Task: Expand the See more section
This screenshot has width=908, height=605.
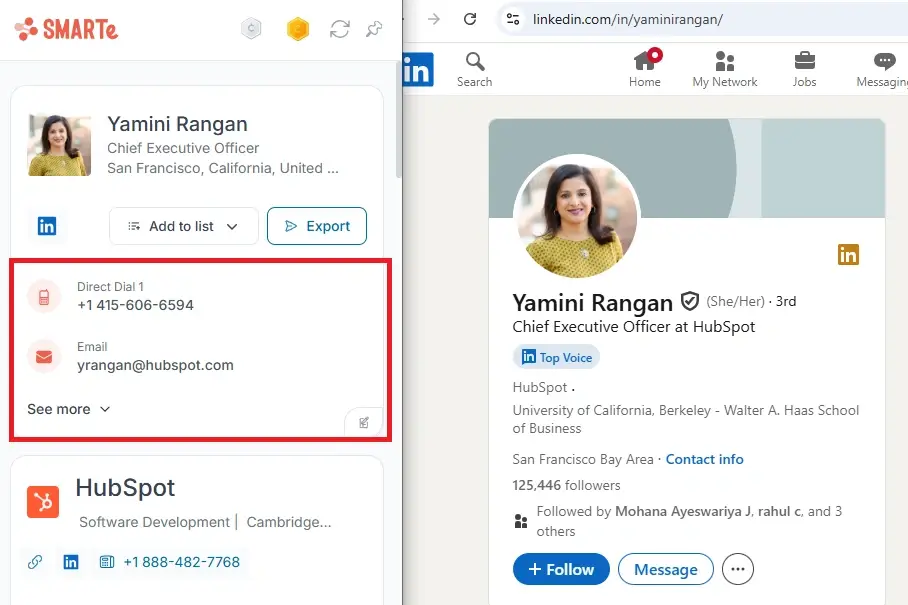Action: click(69, 409)
